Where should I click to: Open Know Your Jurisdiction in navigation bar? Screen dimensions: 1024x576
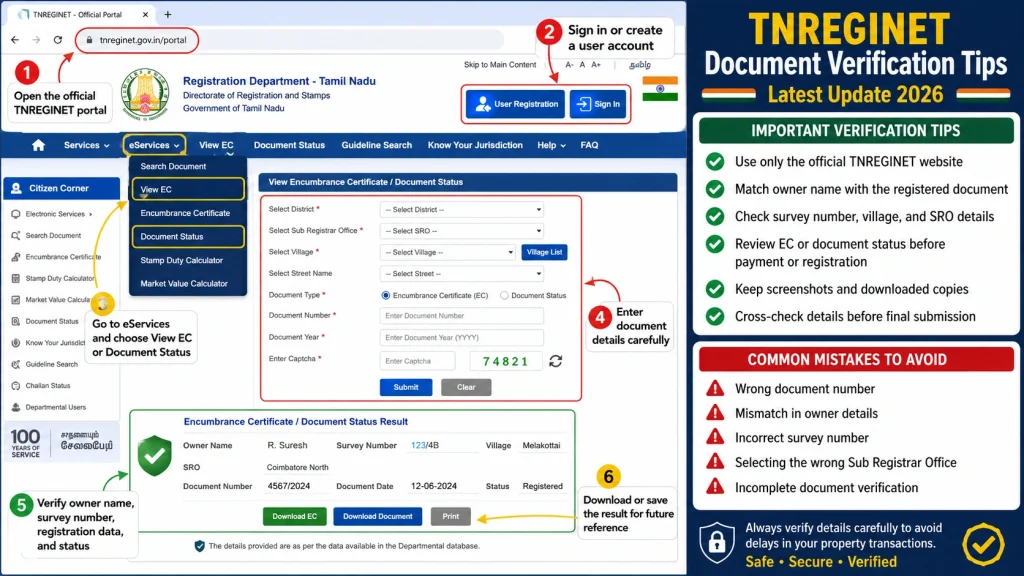tap(475, 145)
